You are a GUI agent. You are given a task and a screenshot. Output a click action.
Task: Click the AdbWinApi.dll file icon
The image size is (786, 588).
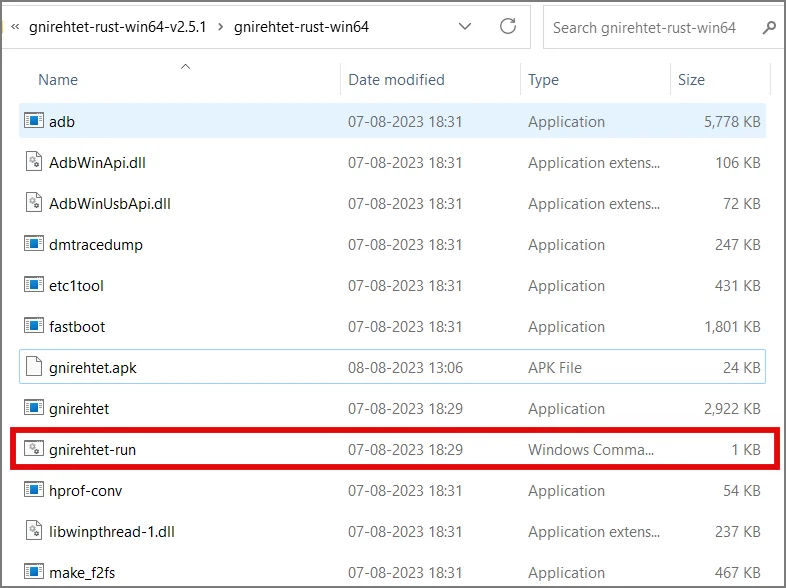click(x=34, y=162)
